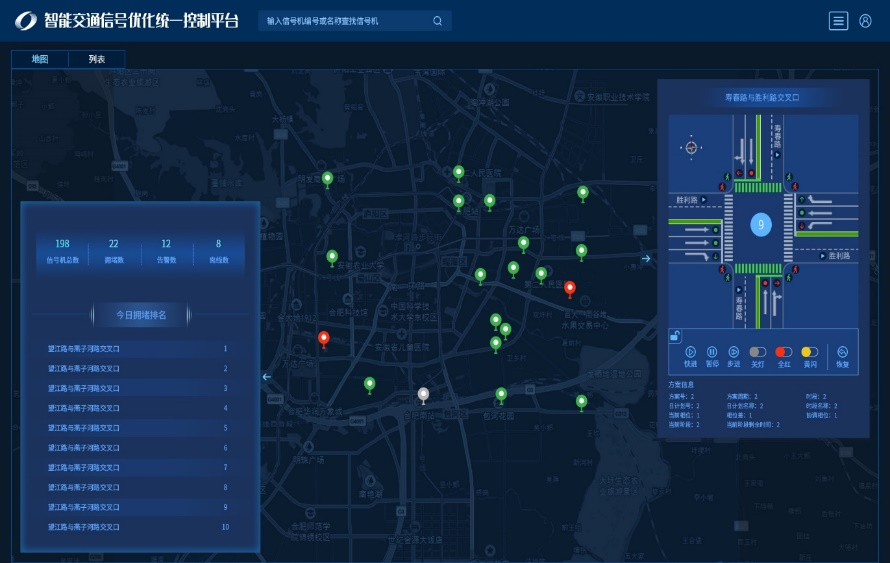Click the search magnifier icon

437,21
